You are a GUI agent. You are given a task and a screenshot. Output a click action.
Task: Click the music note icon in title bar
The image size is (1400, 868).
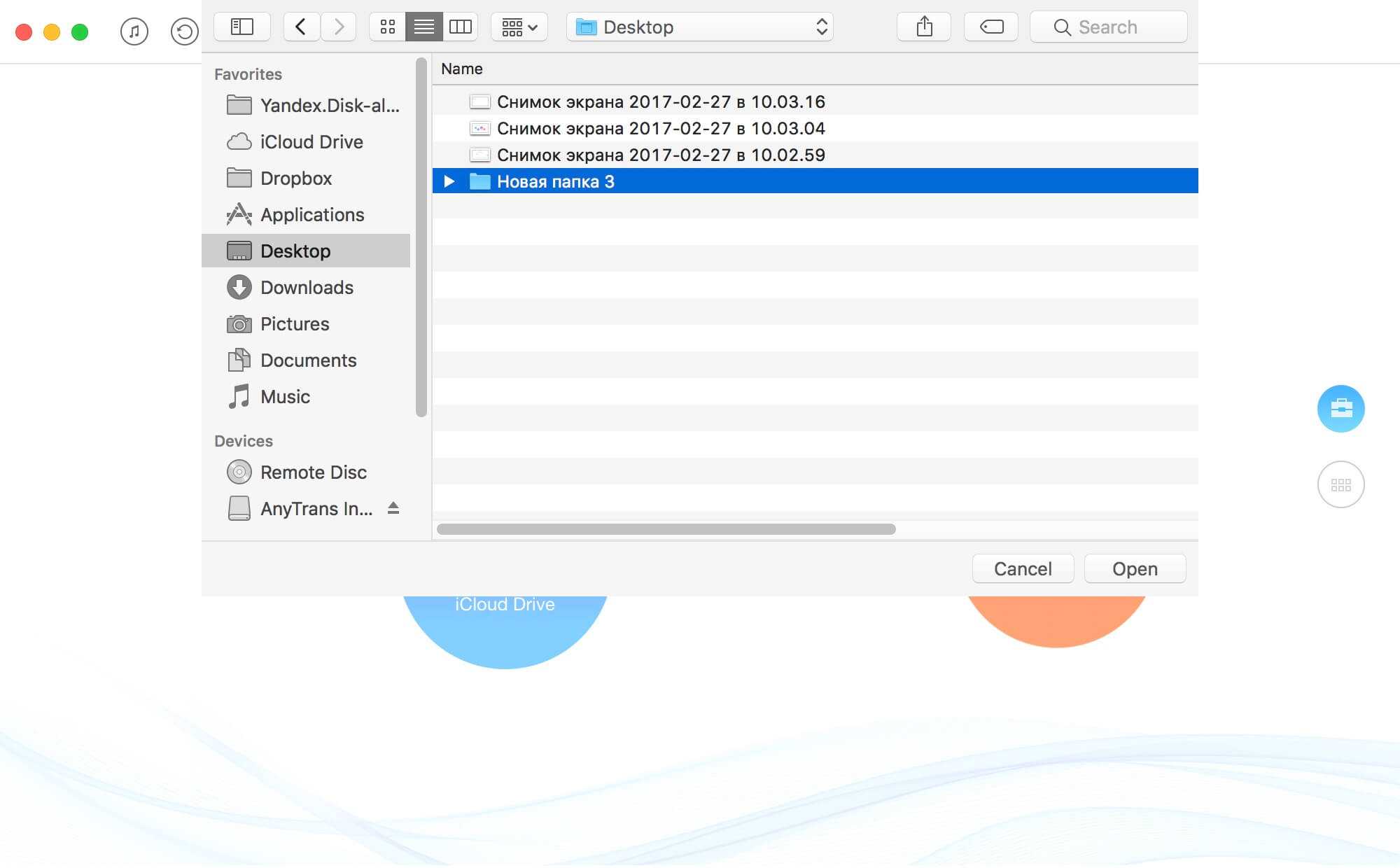click(134, 31)
